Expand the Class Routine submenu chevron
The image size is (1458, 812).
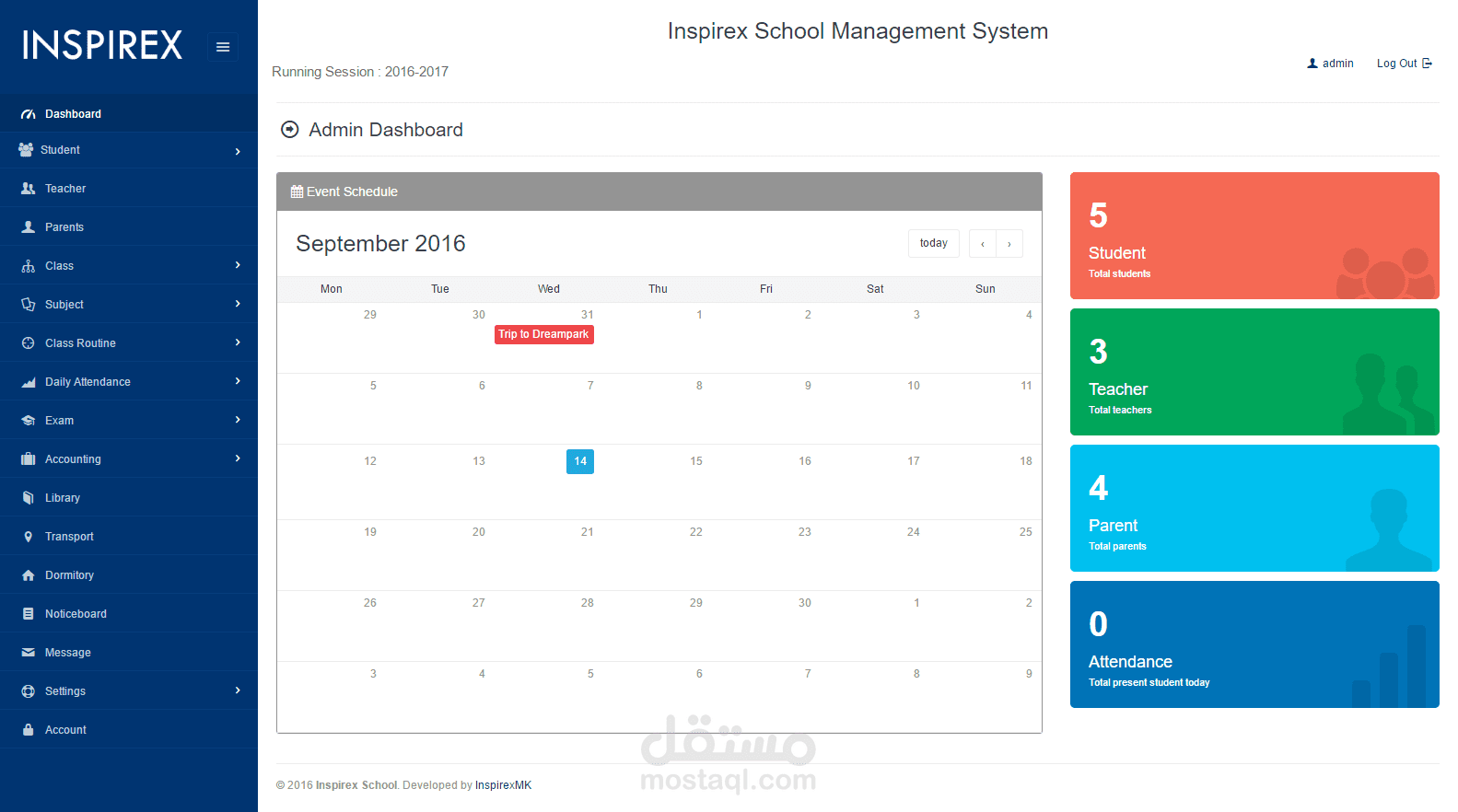(238, 342)
